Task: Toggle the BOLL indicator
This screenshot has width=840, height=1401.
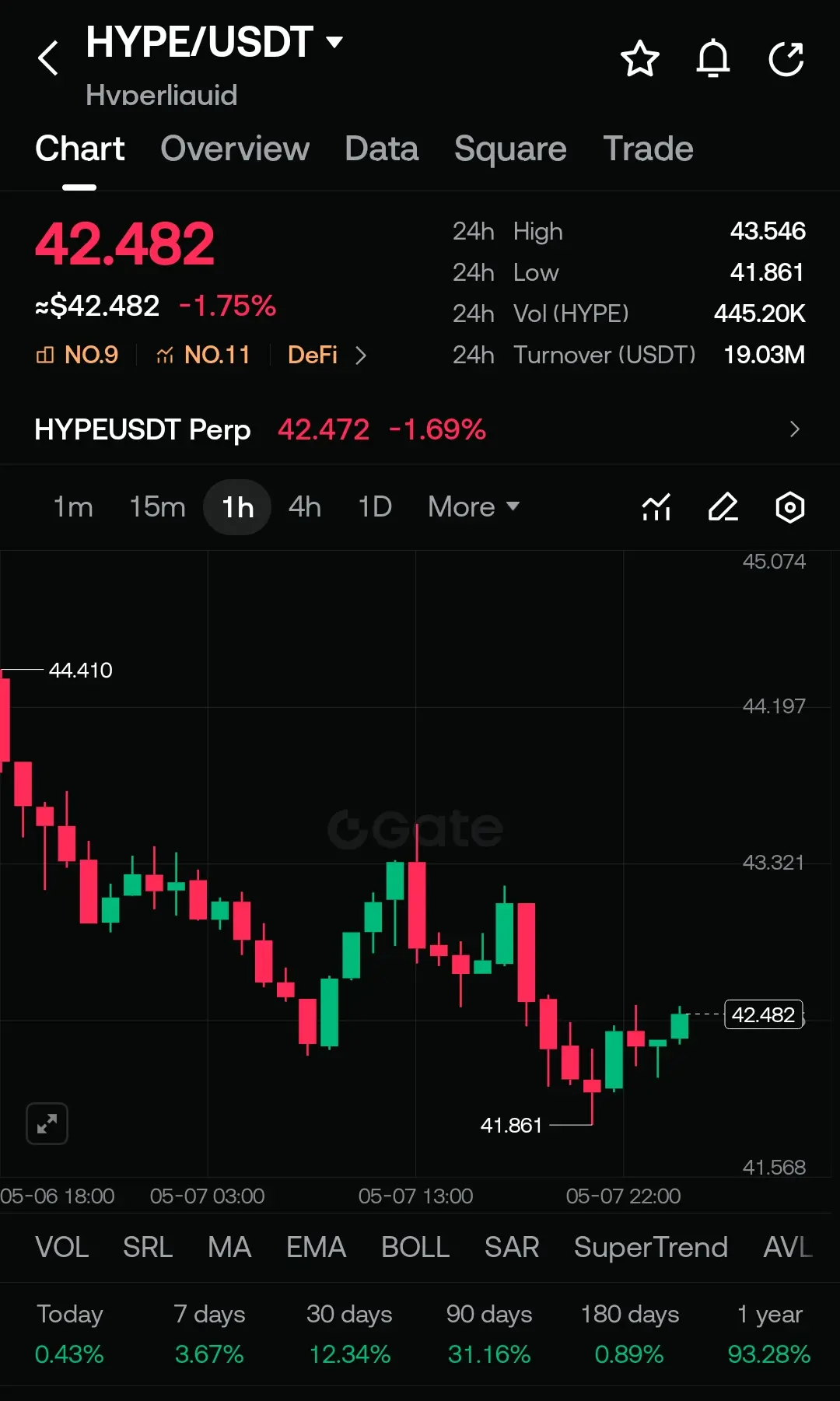Action: (x=415, y=1247)
